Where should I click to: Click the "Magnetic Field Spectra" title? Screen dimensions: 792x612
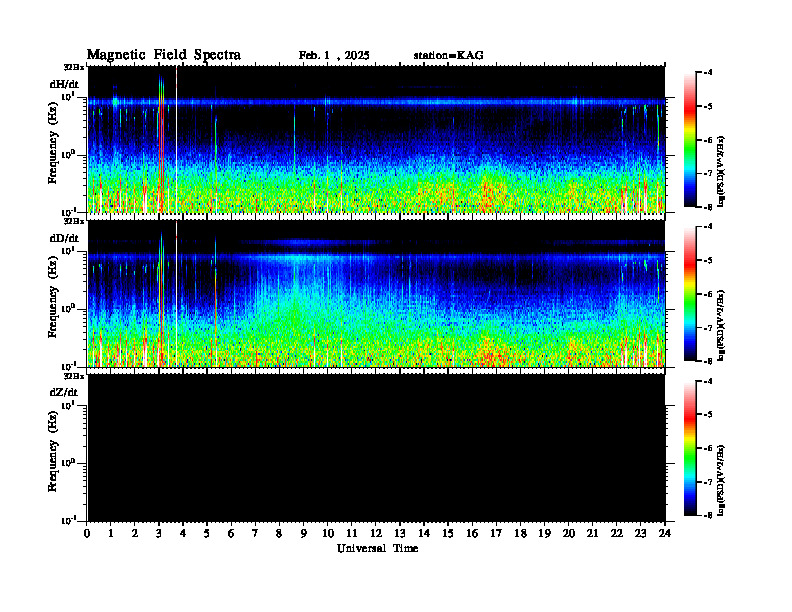(164, 55)
